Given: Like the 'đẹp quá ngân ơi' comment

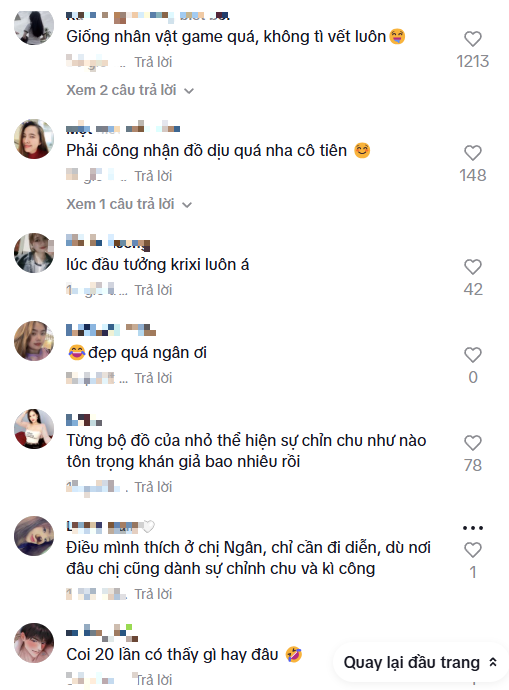Looking at the screenshot, I should [x=472, y=355].
